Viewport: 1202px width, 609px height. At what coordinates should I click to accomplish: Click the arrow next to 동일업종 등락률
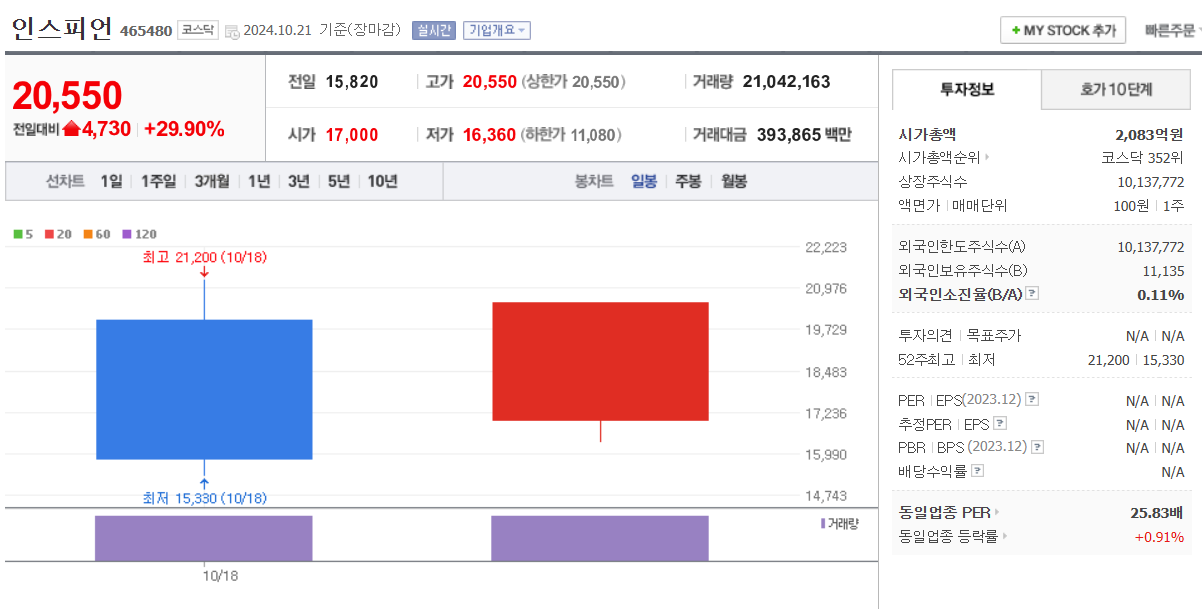click(1004, 537)
